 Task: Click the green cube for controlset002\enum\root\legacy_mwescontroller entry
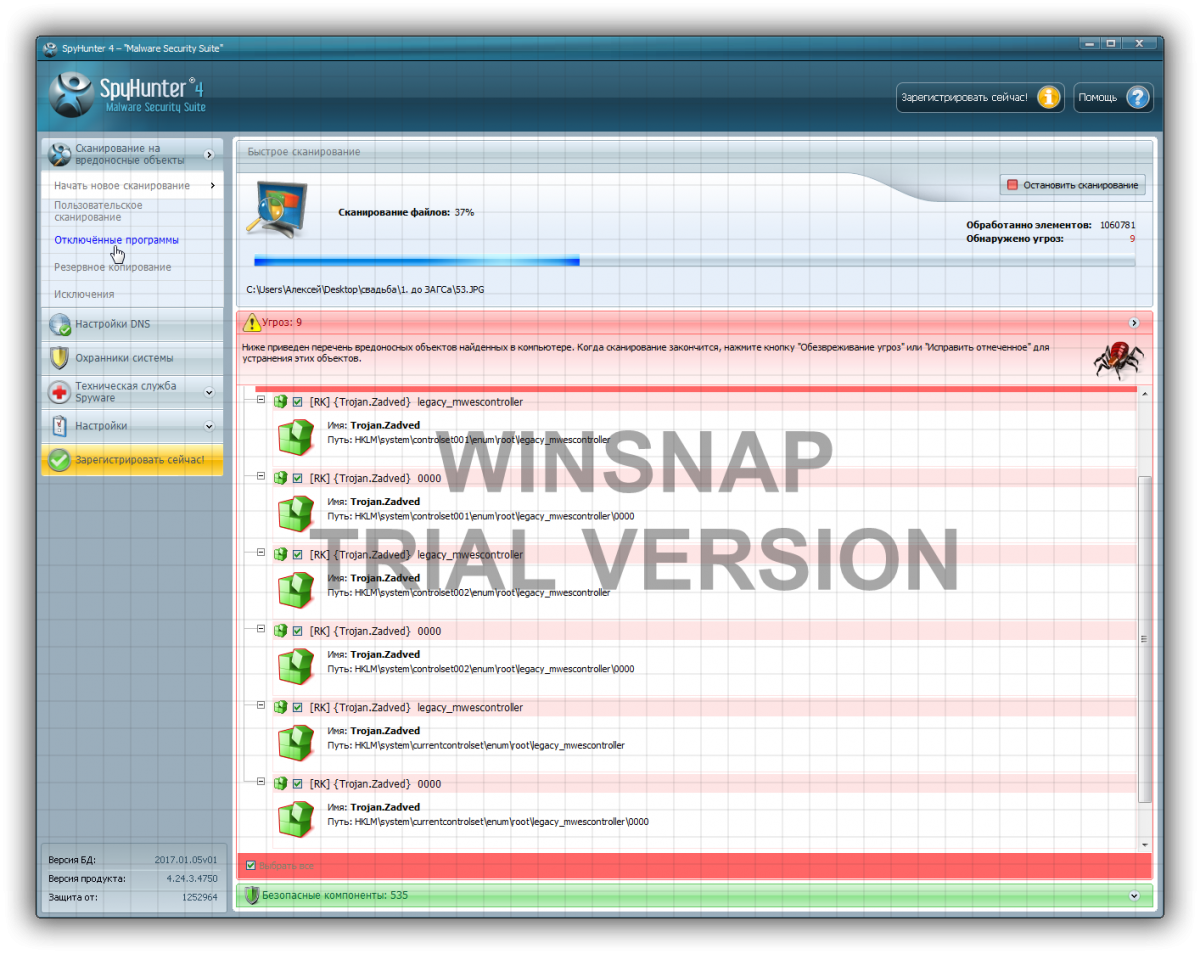[x=296, y=589]
